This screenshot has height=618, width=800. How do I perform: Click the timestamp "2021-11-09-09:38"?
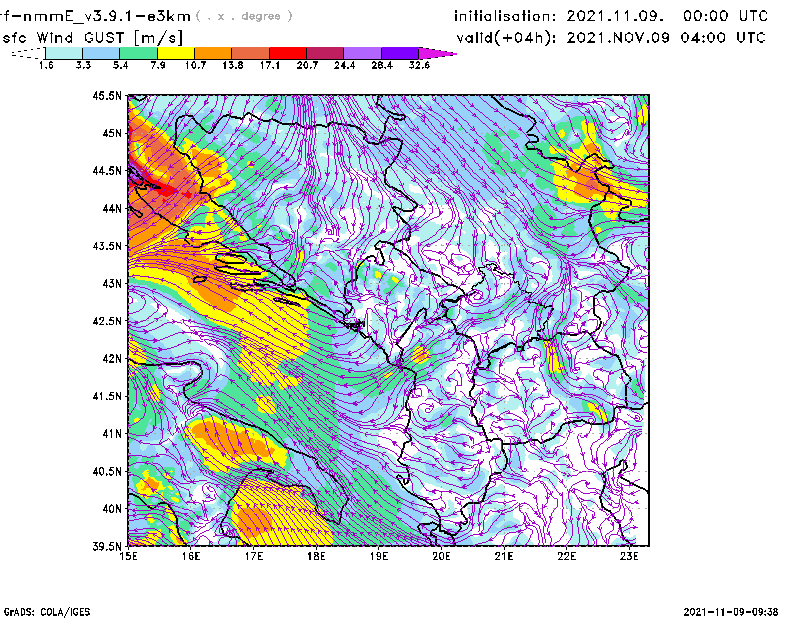pos(731,612)
